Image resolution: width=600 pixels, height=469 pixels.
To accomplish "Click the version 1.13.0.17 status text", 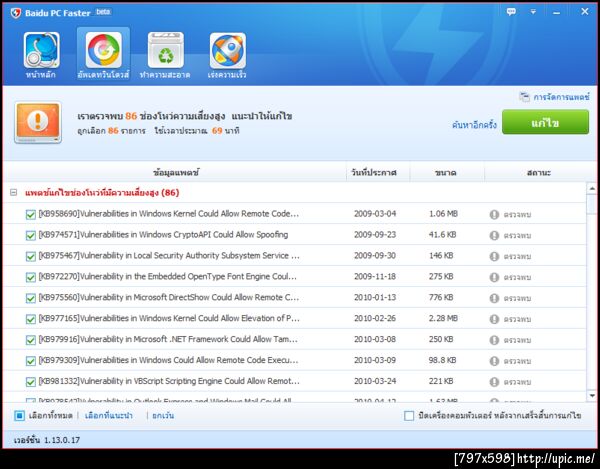I will 47,440.
